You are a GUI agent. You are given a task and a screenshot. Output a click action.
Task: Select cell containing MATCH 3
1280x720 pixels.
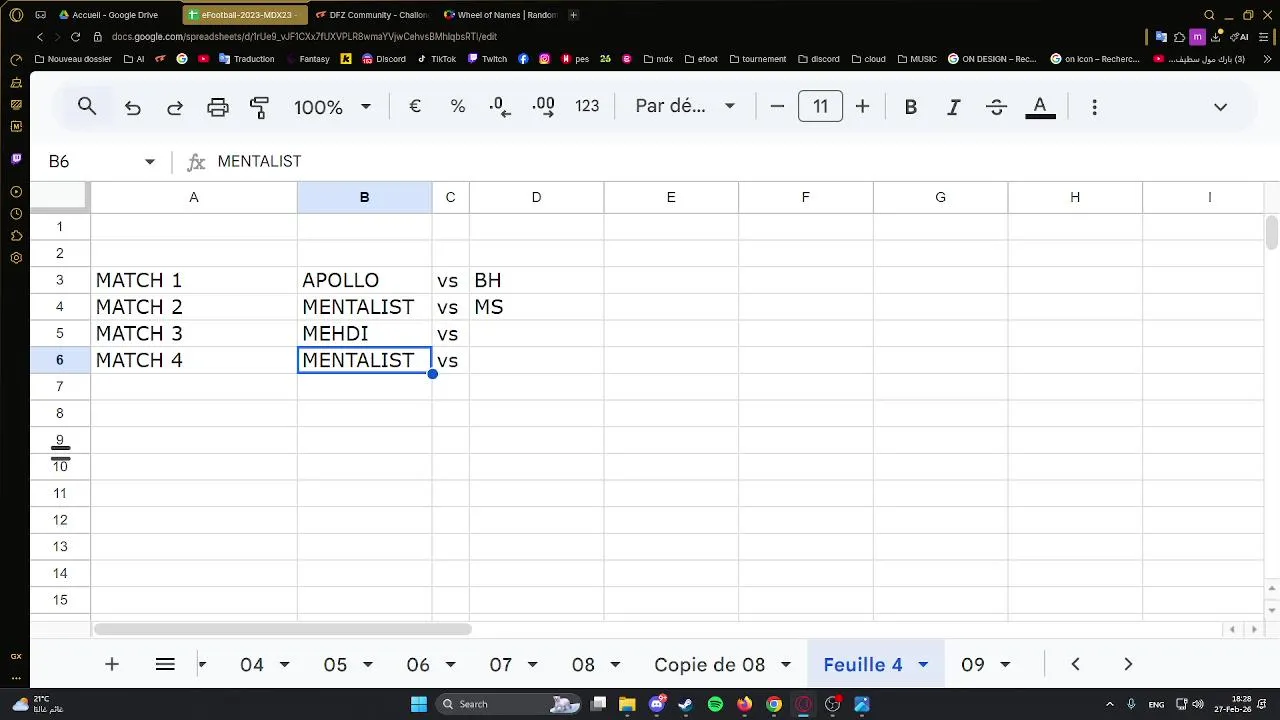pos(194,334)
